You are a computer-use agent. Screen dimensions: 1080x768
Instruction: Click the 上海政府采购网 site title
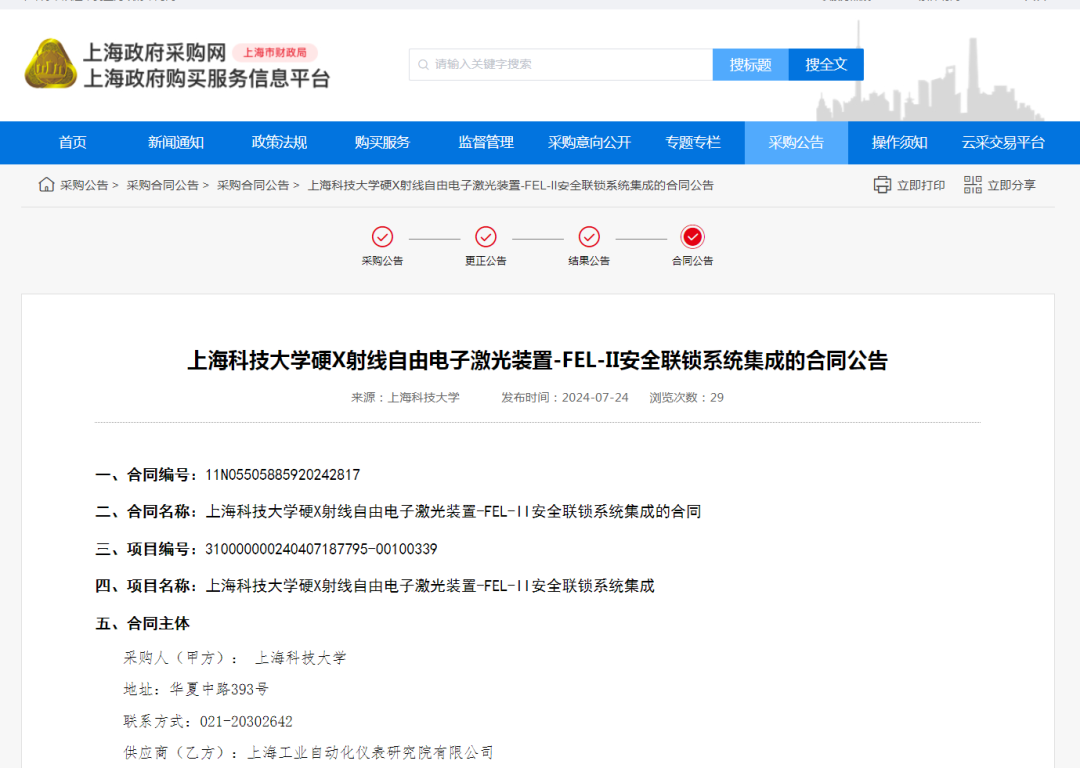(154, 52)
